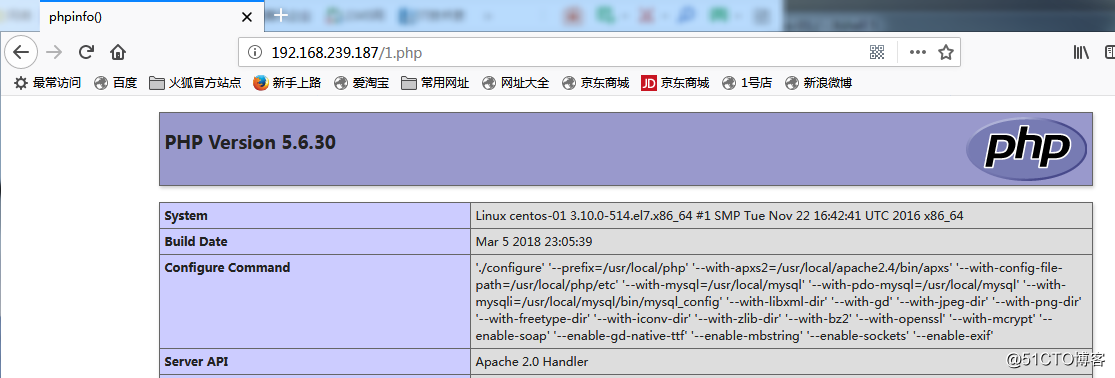Click the Apache 2.0 Handler value
The image size is (1115, 378).
coord(531,362)
